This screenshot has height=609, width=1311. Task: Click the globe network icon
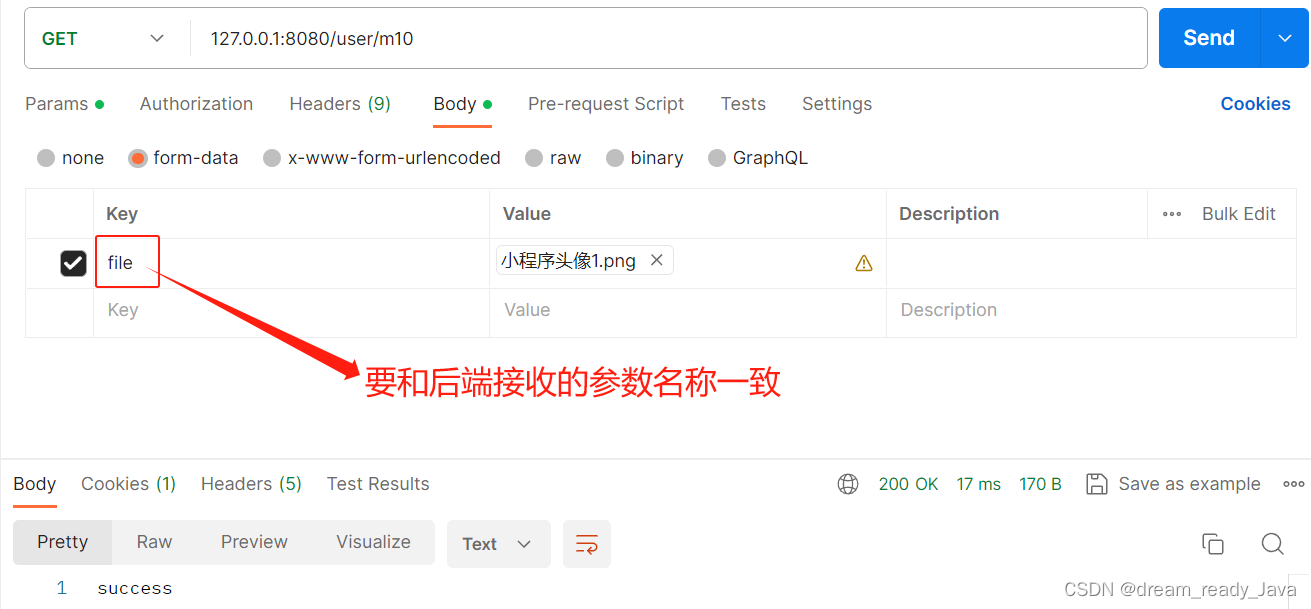point(848,484)
